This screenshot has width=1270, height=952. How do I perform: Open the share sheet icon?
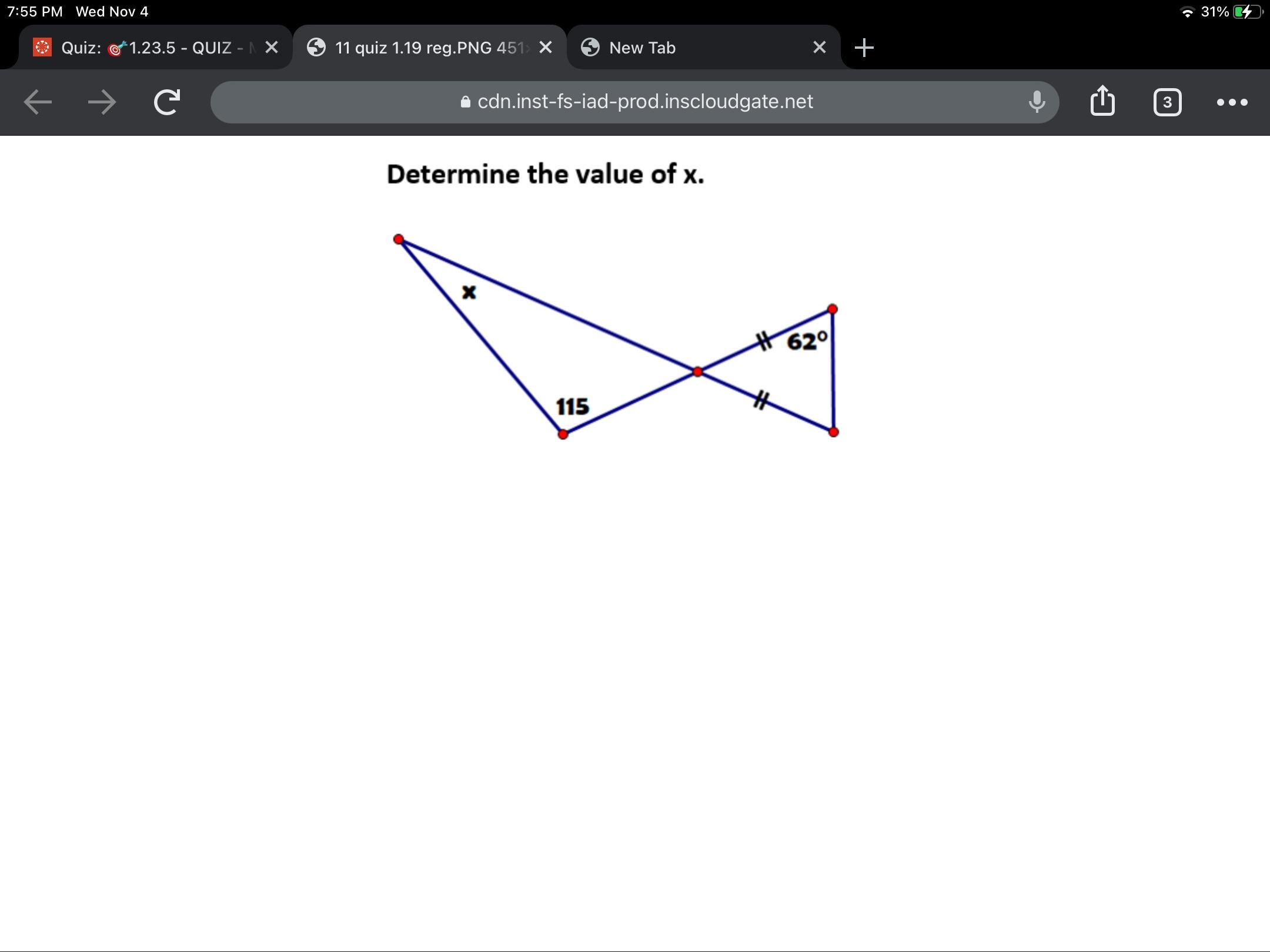[x=1102, y=101]
